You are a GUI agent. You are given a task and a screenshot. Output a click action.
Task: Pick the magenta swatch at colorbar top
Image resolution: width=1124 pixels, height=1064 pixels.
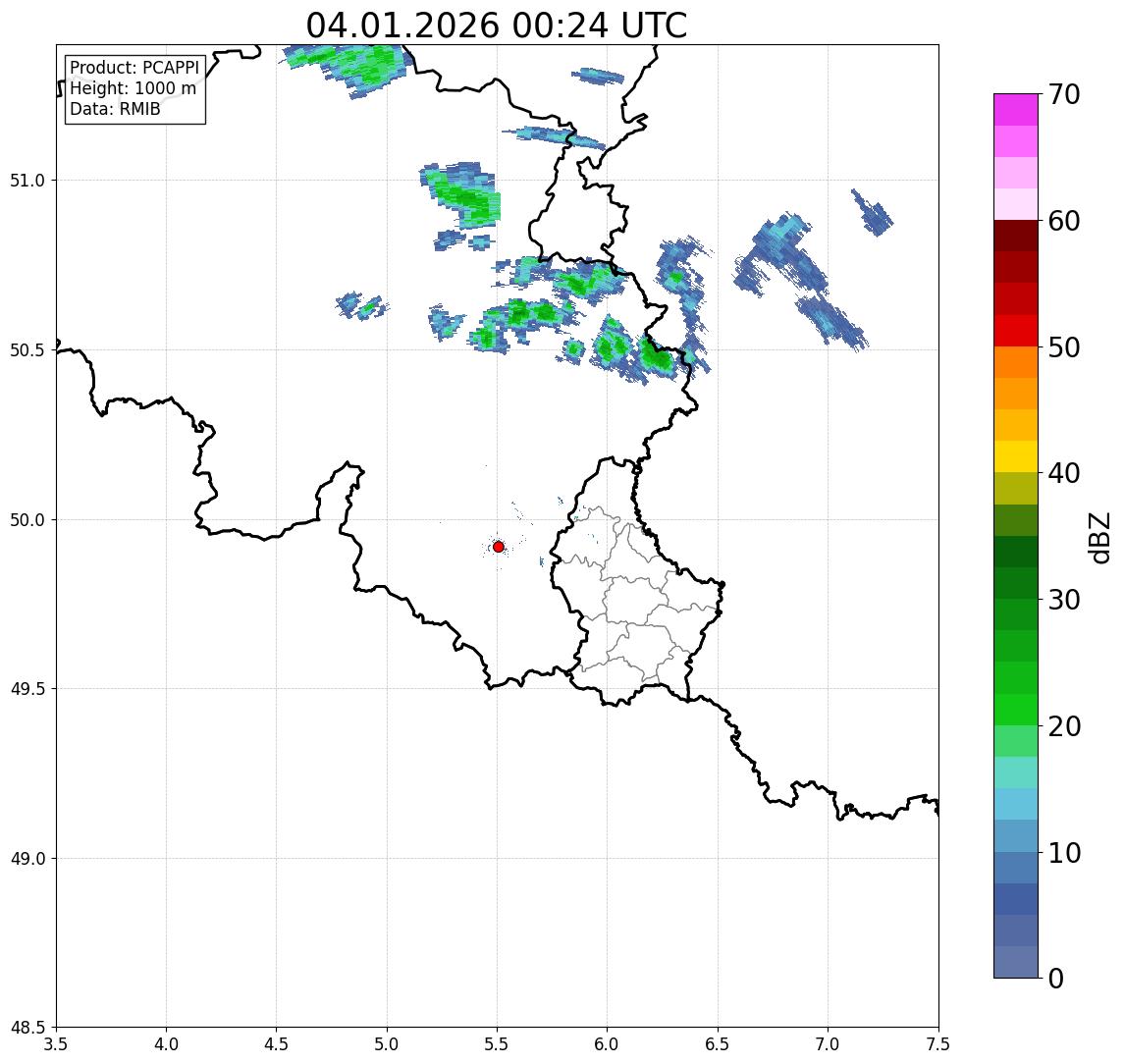(1016, 110)
